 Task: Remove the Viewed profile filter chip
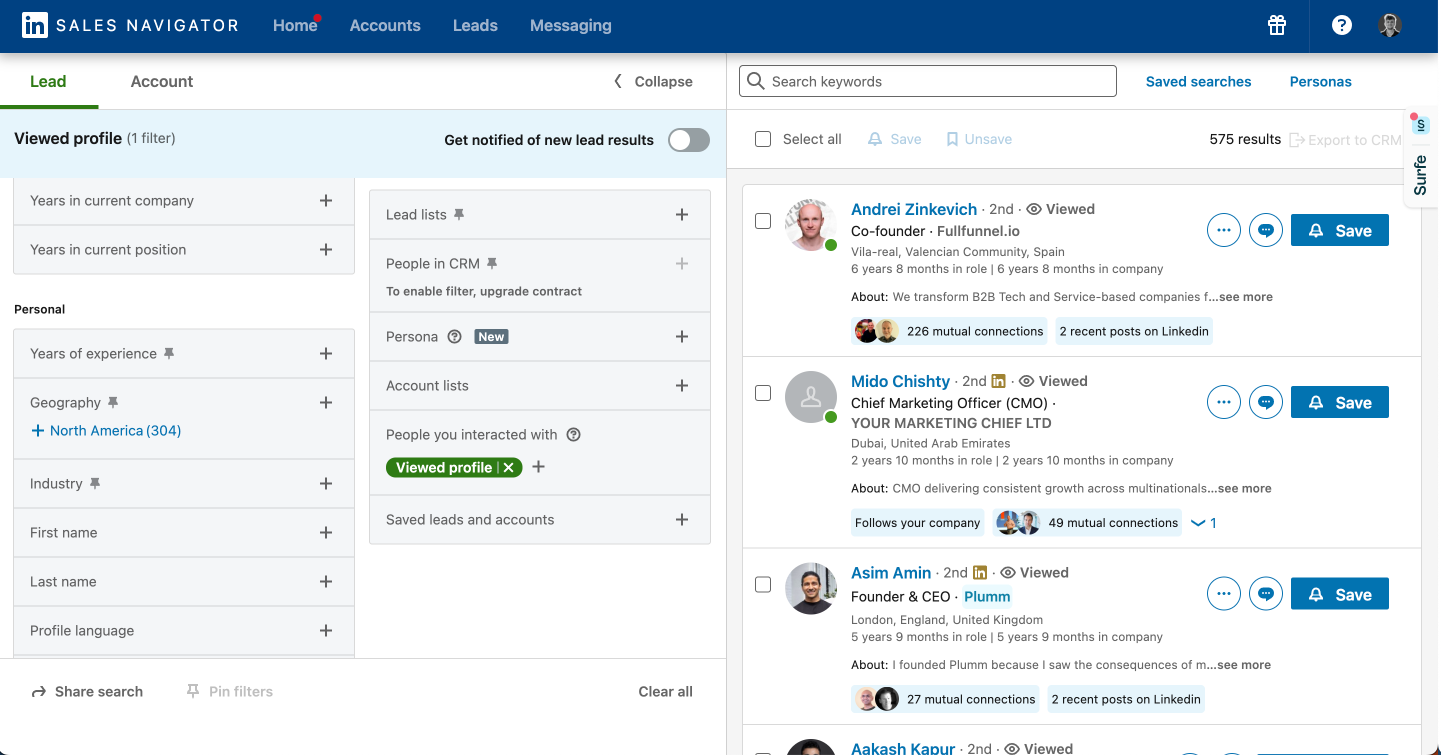[509, 467]
